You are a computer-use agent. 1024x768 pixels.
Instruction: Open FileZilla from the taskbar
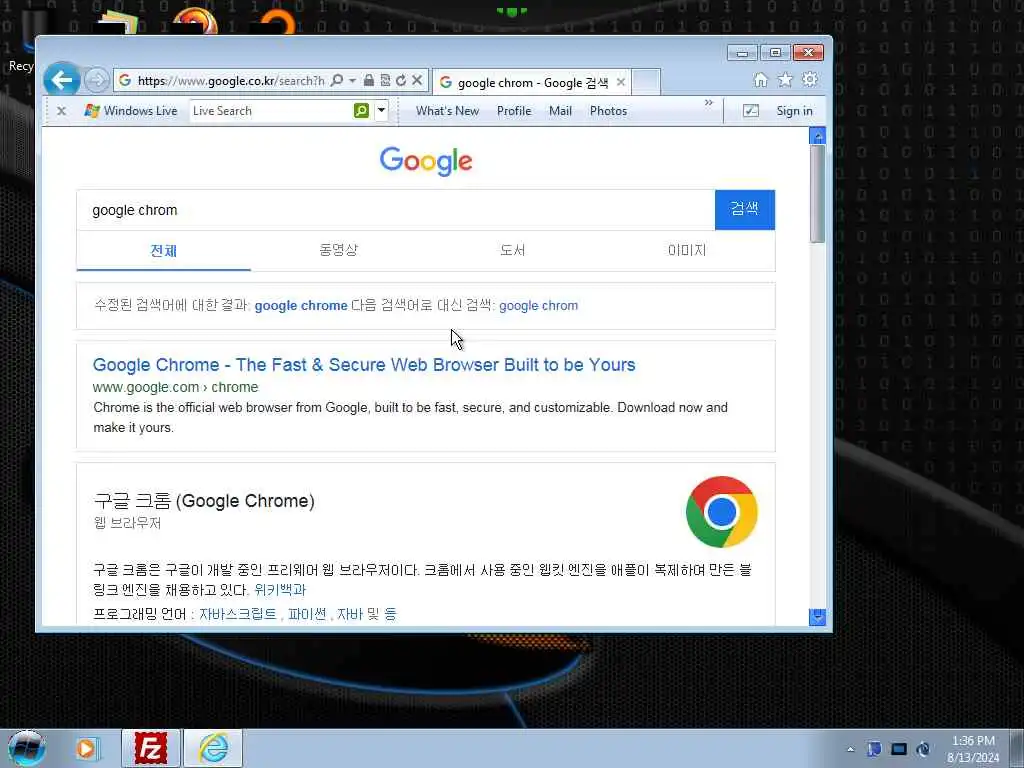[x=151, y=748]
